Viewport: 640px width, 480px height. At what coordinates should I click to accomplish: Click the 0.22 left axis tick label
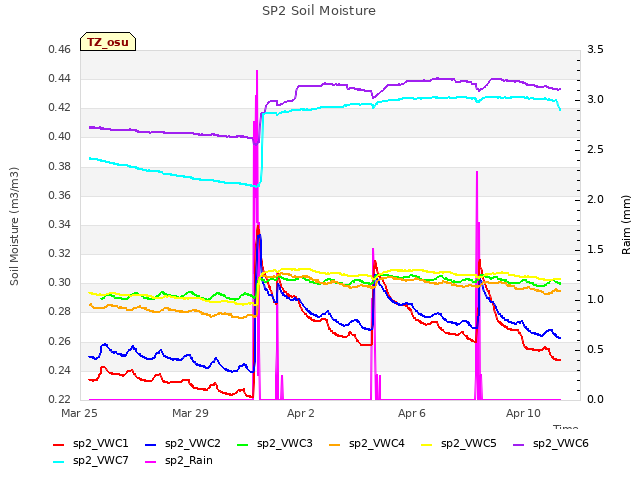(x=60, y=399)
